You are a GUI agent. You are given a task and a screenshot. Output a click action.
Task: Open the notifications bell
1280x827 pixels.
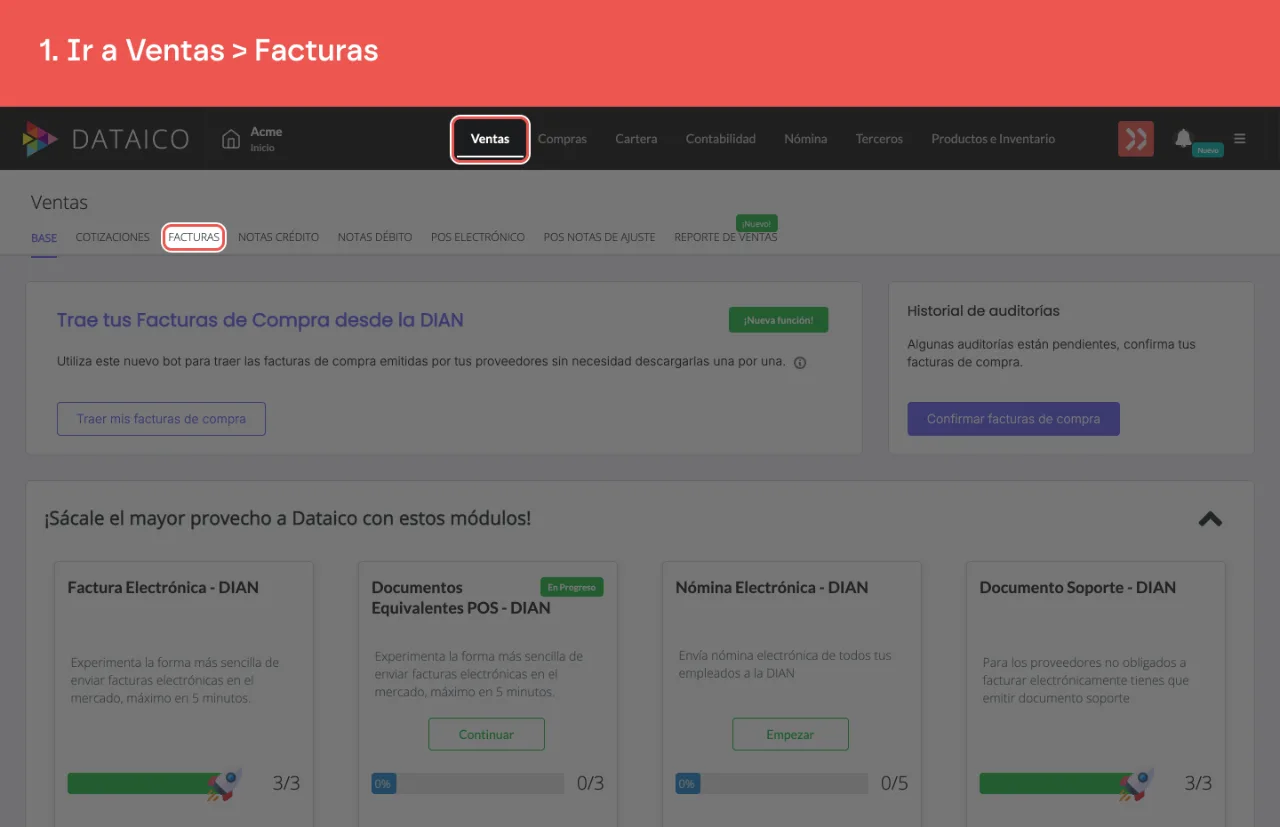coord(1183,138)
